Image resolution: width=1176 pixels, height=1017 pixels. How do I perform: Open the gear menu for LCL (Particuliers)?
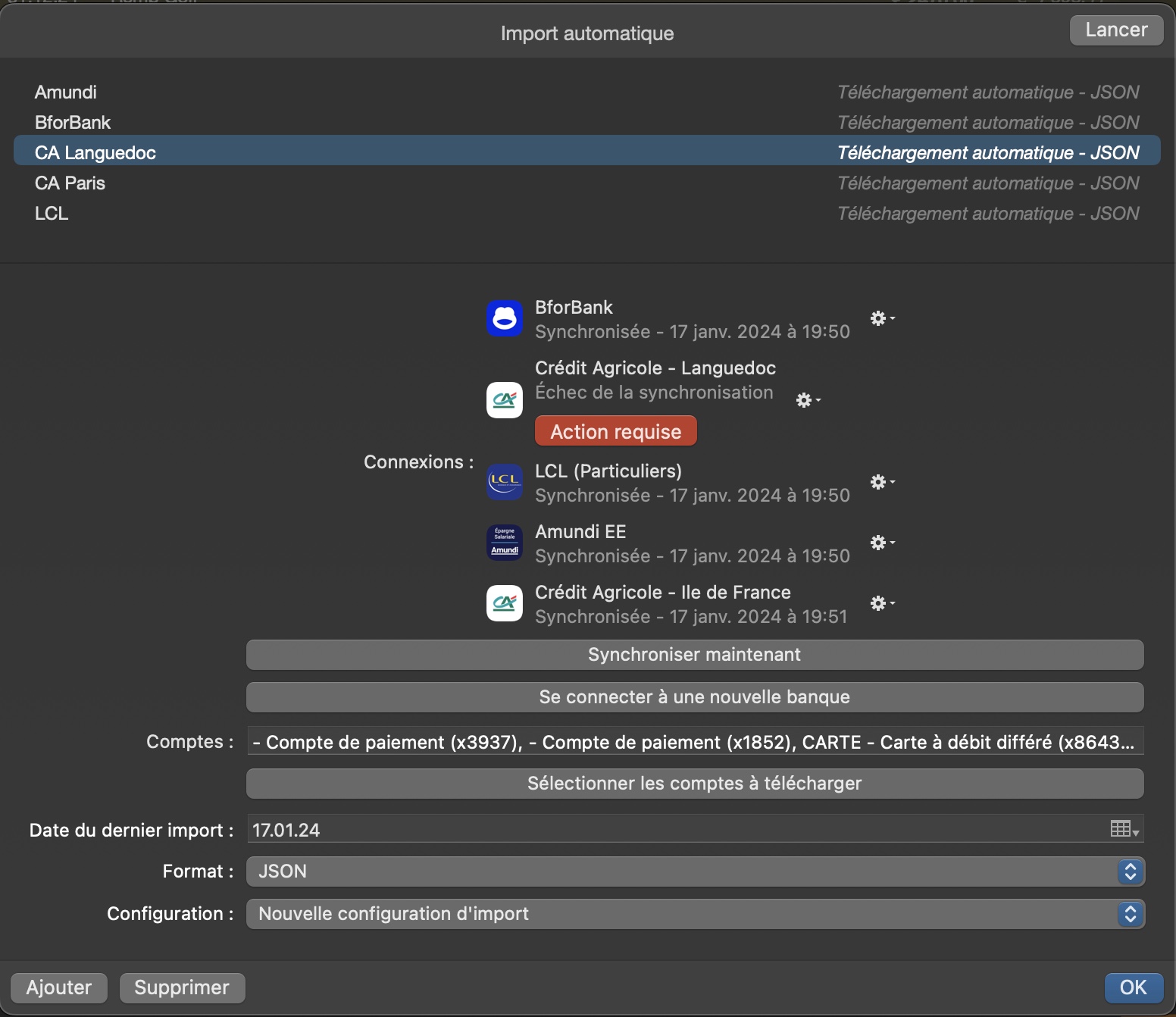coord(883,482)
